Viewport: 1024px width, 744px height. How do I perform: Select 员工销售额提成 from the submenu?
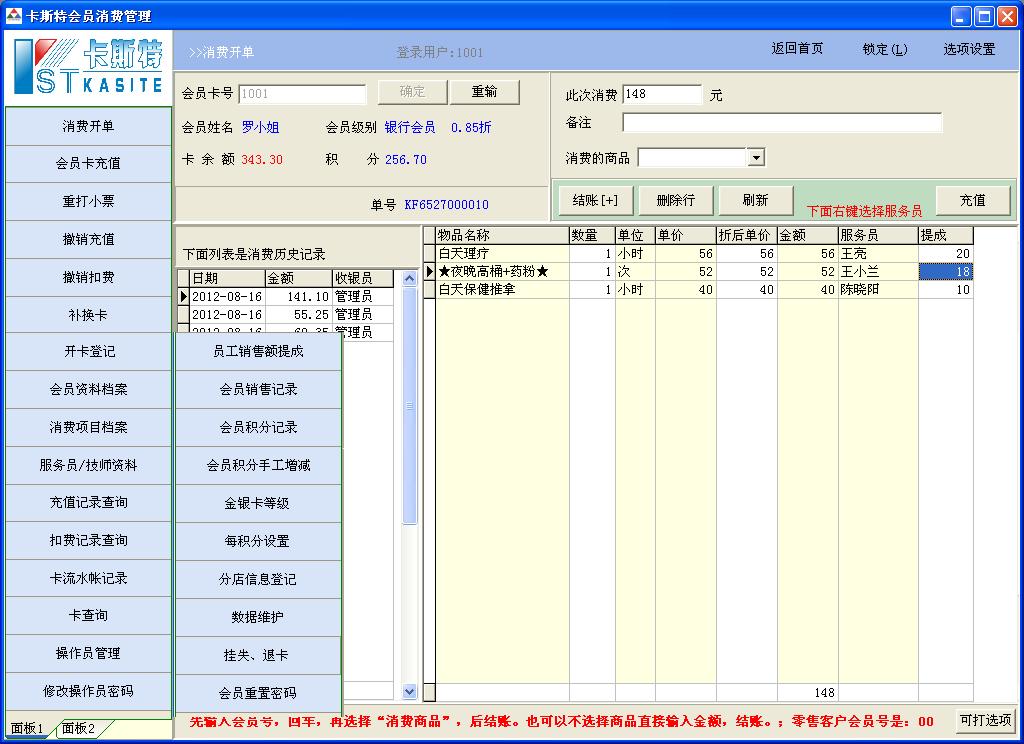coord(258,352)
